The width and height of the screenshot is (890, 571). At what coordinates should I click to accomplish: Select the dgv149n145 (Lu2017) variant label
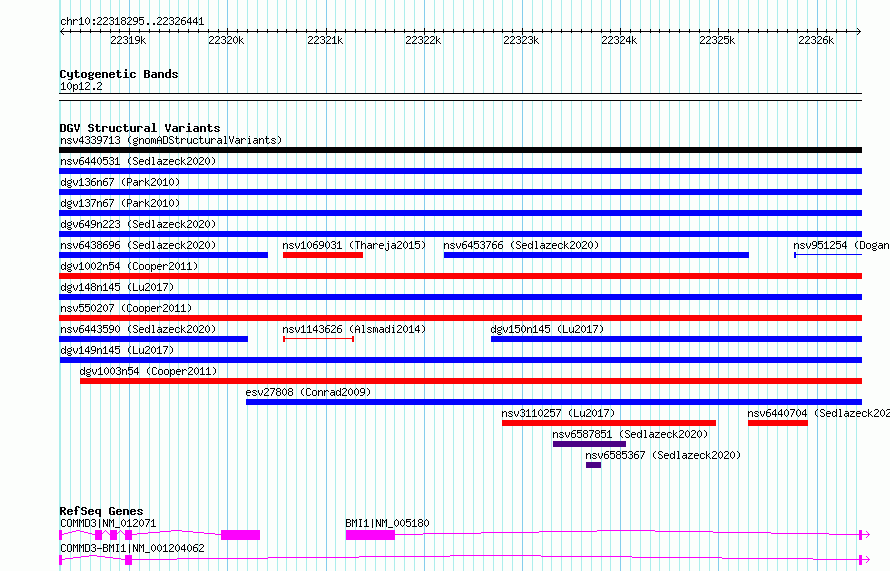[117, 350]
